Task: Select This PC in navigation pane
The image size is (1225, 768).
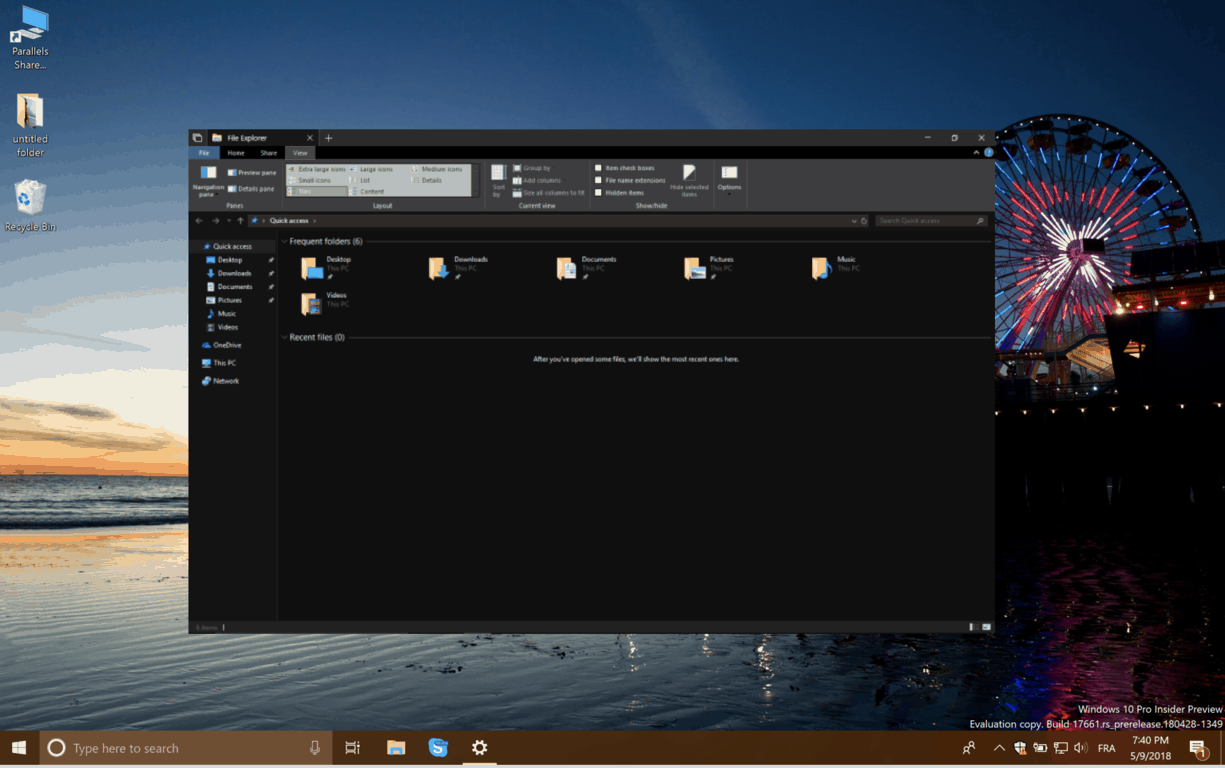Action: pyautogui.click(x=224, y=363)
